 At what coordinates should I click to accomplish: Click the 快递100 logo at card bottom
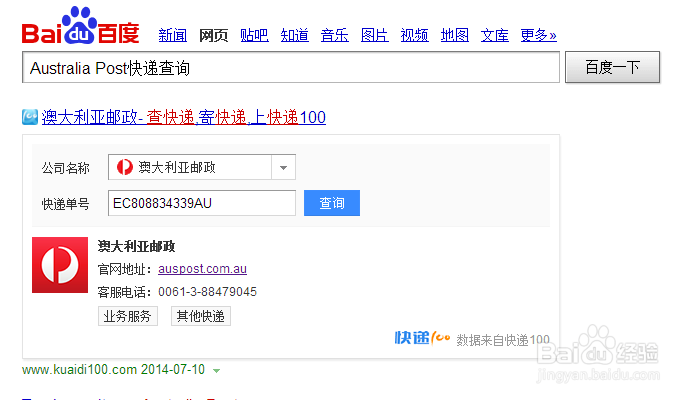[x=422, y=338]
